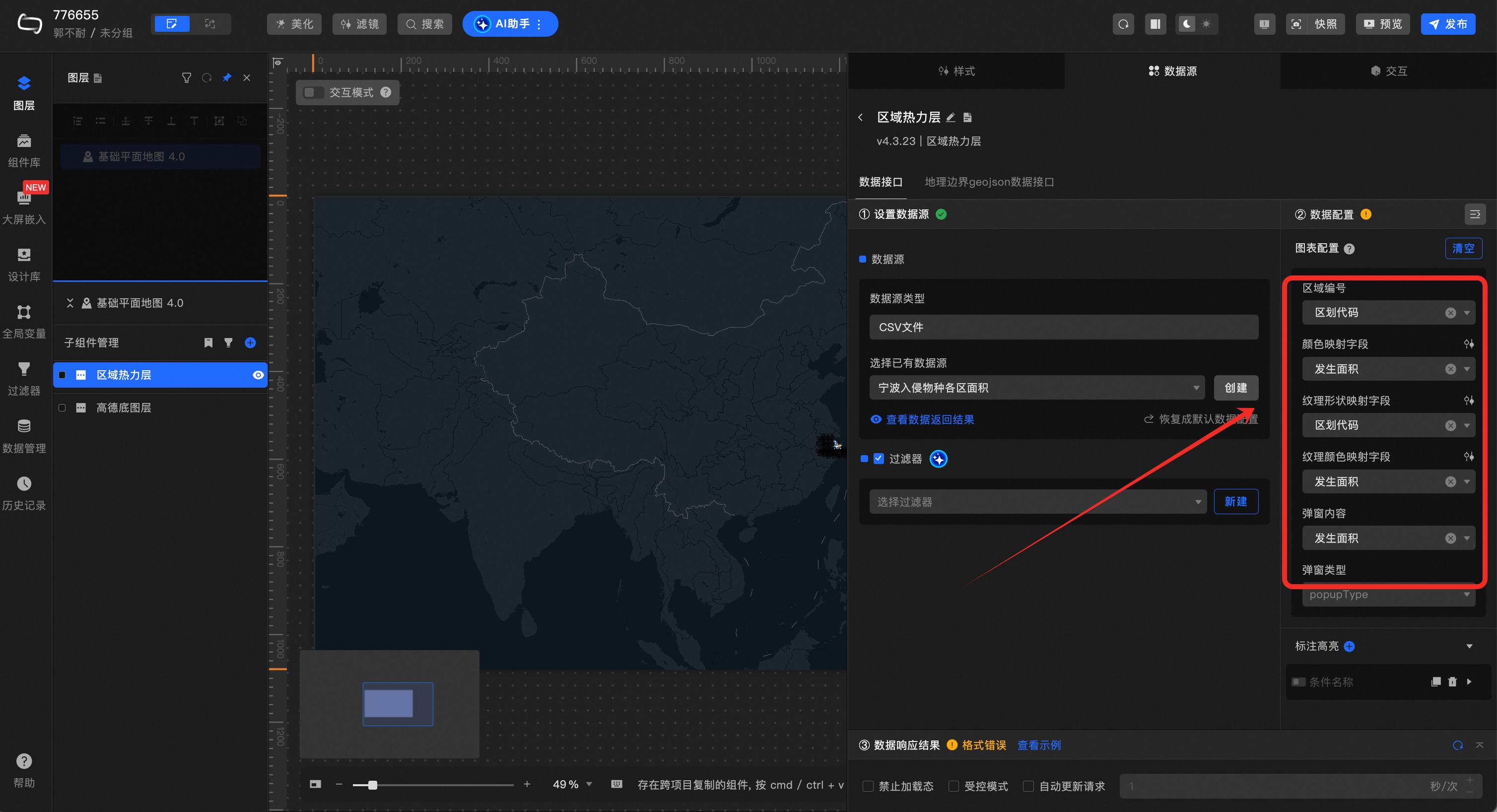
Task: Click the canvas zoom slider handle
Action: pyautogui.click(x=372, y=785)
